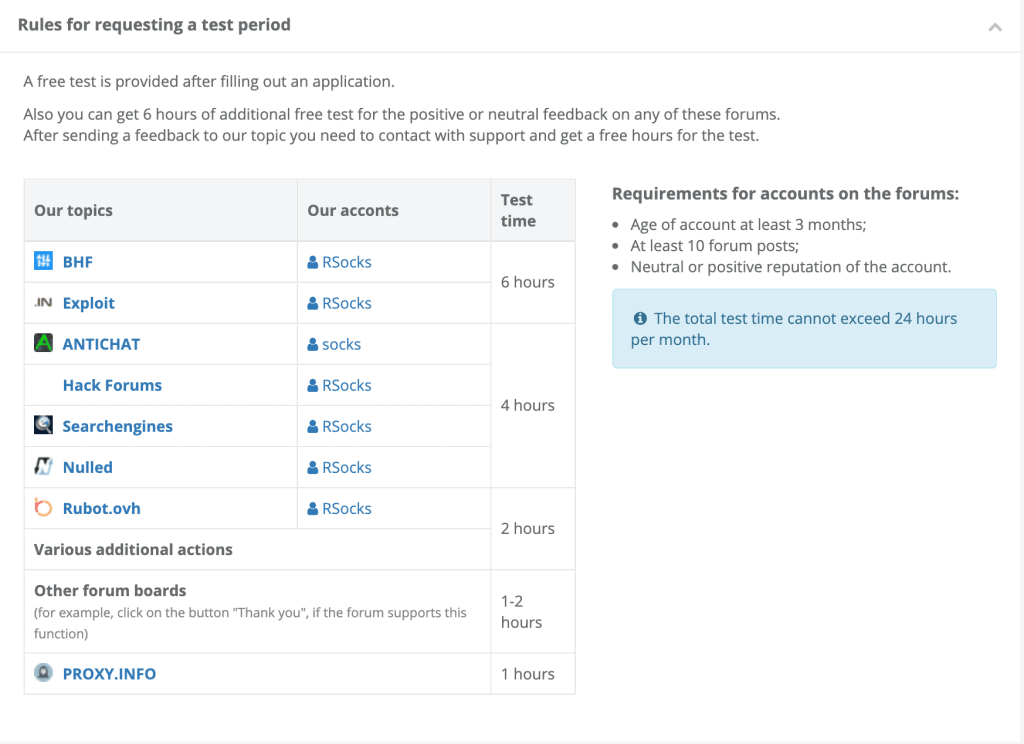Screen dimensions: 1024x744
Task: Open the Hack Forums topic link
Action: coord(112,385)
